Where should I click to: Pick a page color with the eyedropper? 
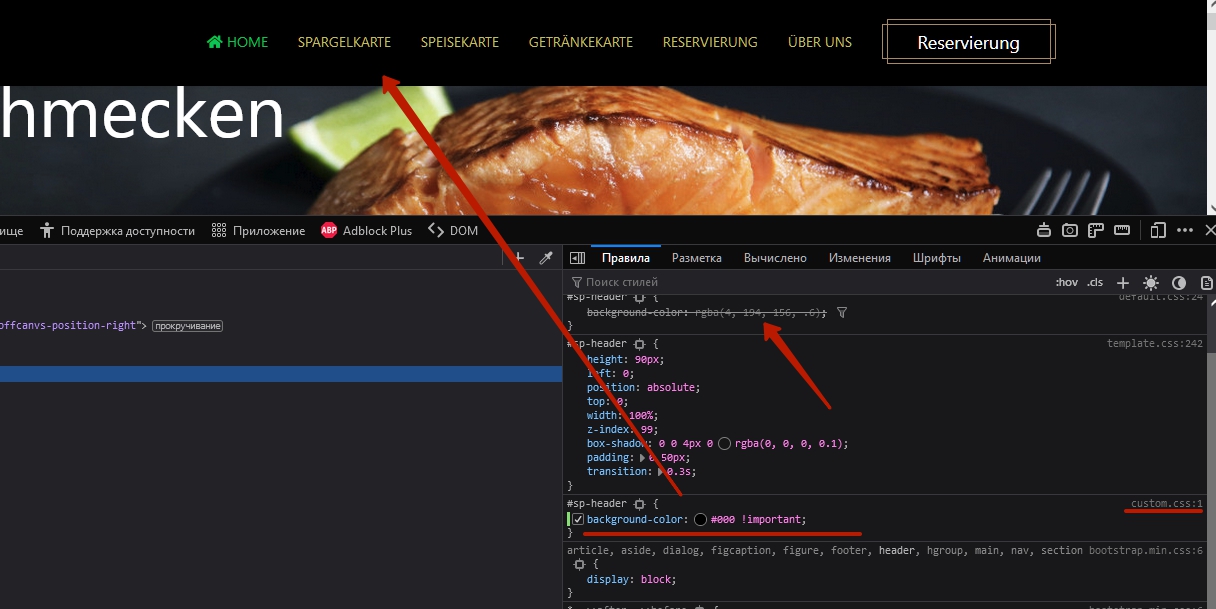point(546,258)
